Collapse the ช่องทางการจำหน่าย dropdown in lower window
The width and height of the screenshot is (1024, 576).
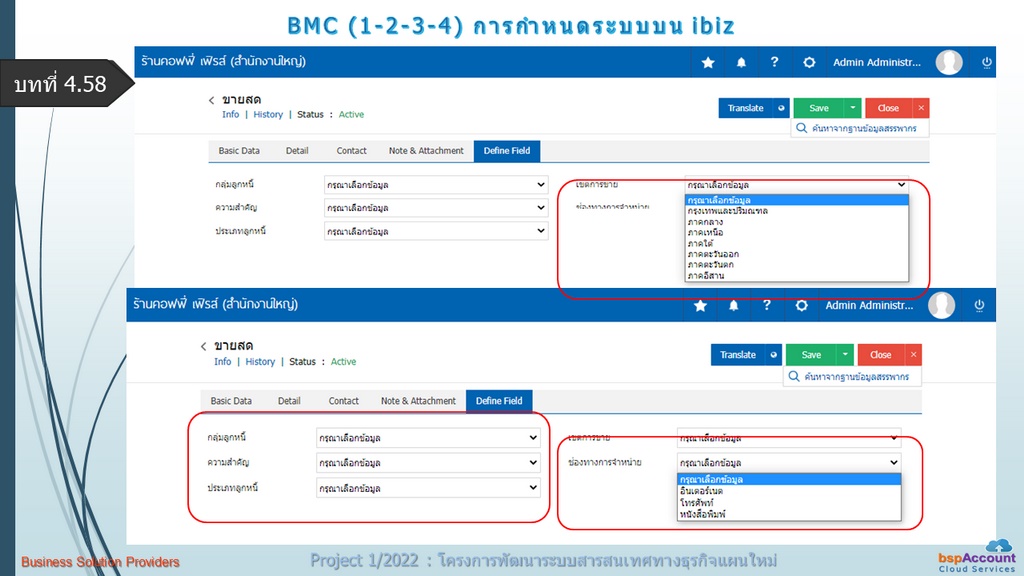(x=789, y=462)
